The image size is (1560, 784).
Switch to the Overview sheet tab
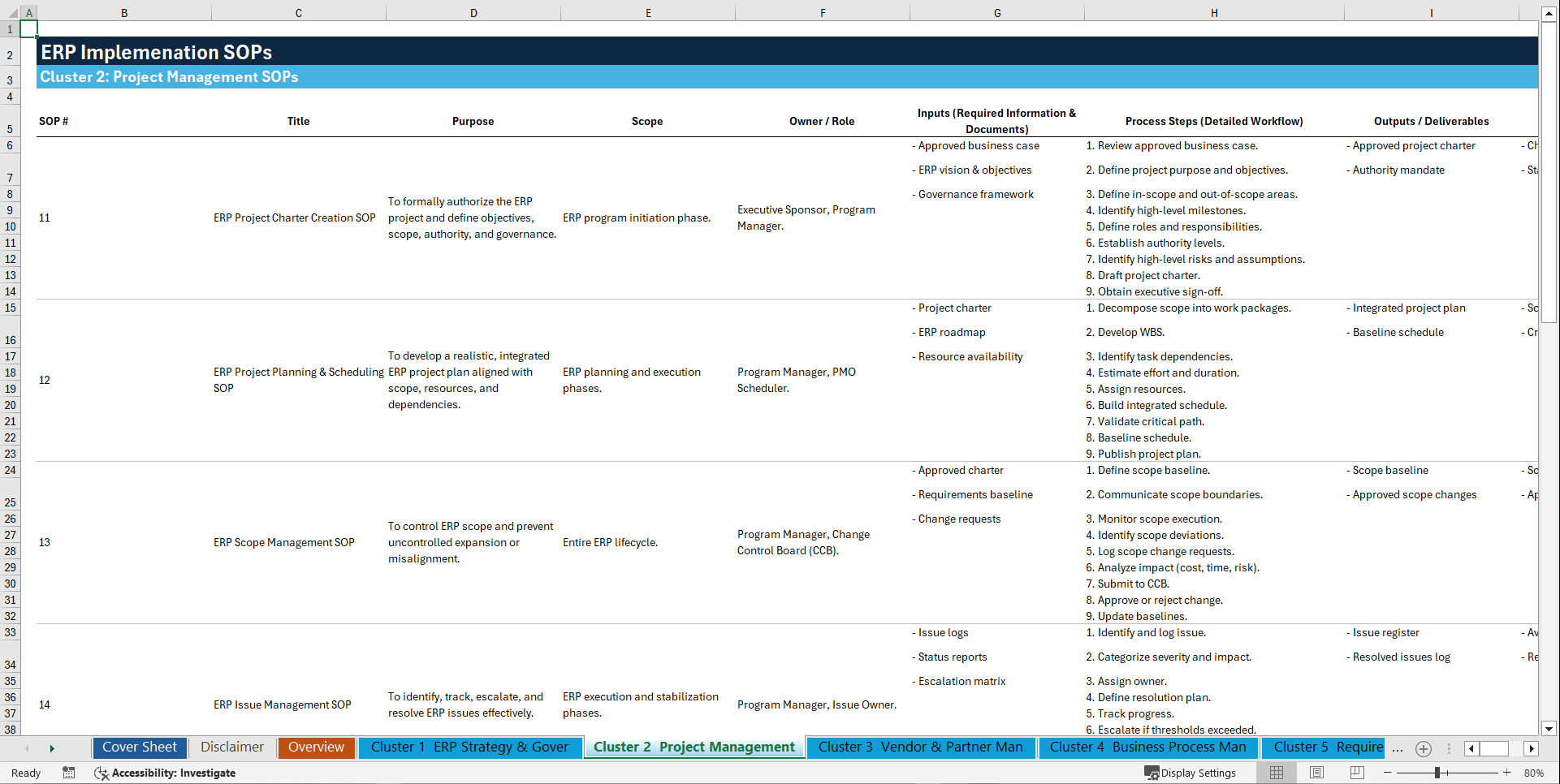(316, 747)
